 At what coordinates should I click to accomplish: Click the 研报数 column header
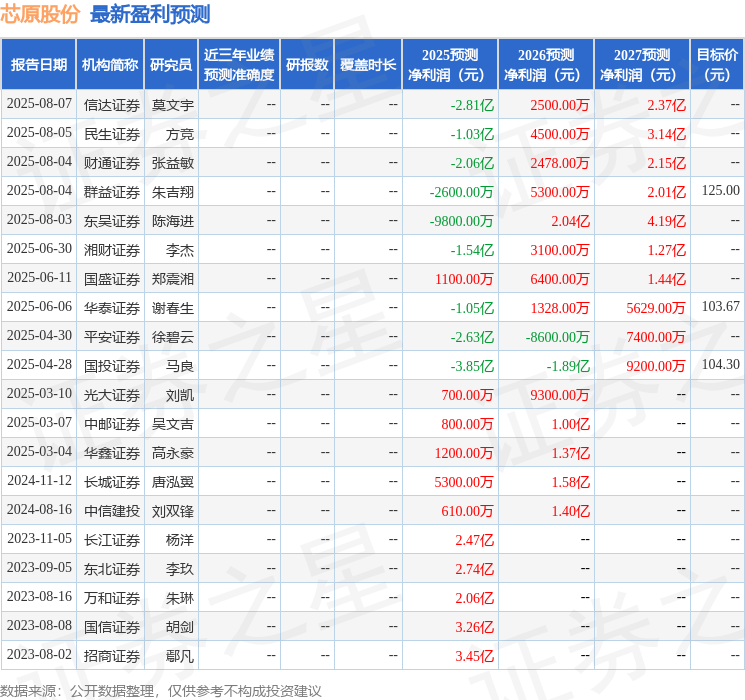(x=307, y=64)
